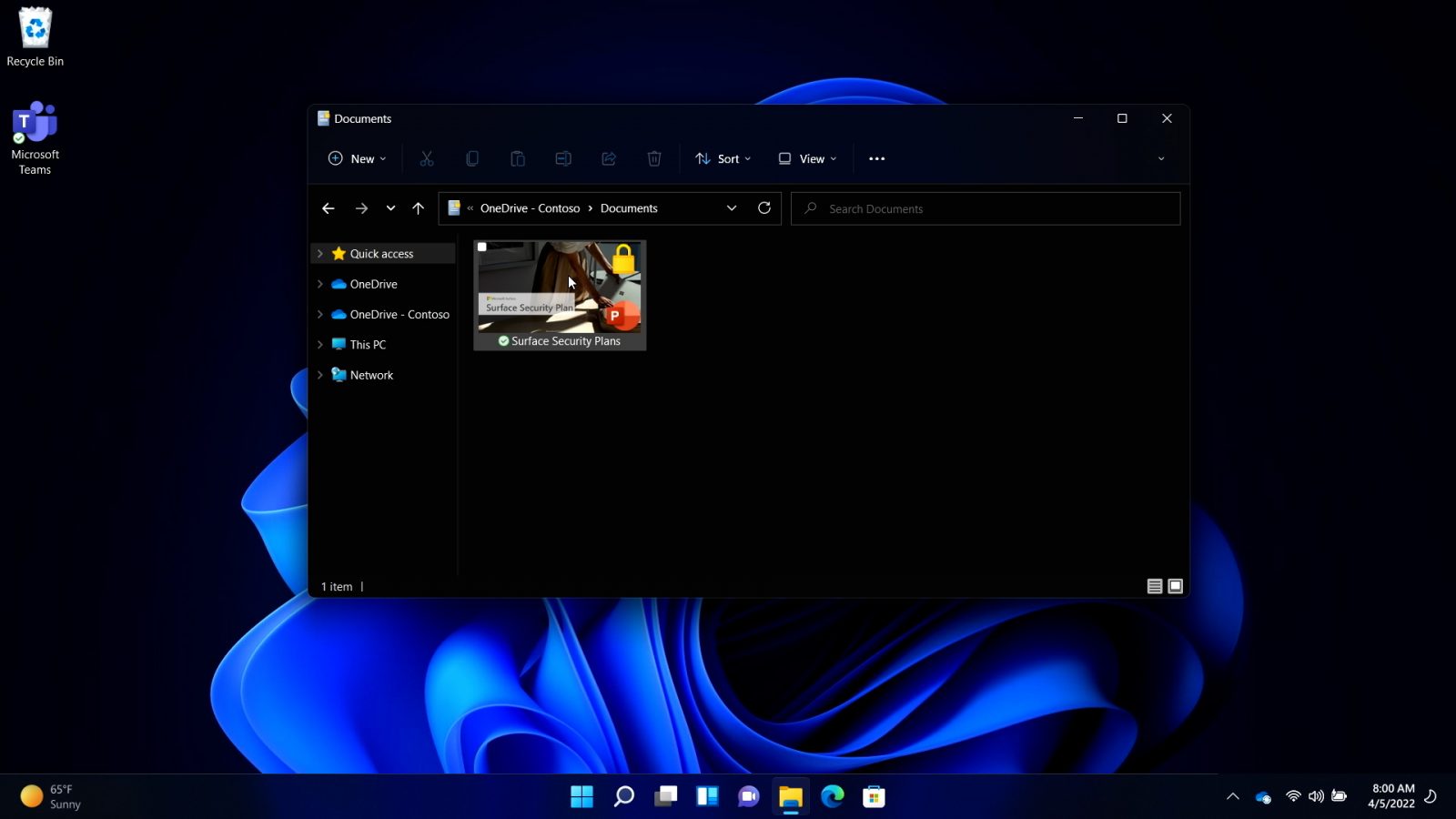The image size is (1456, 819).
Task: Click the New button
Action: tap(357, 158)
